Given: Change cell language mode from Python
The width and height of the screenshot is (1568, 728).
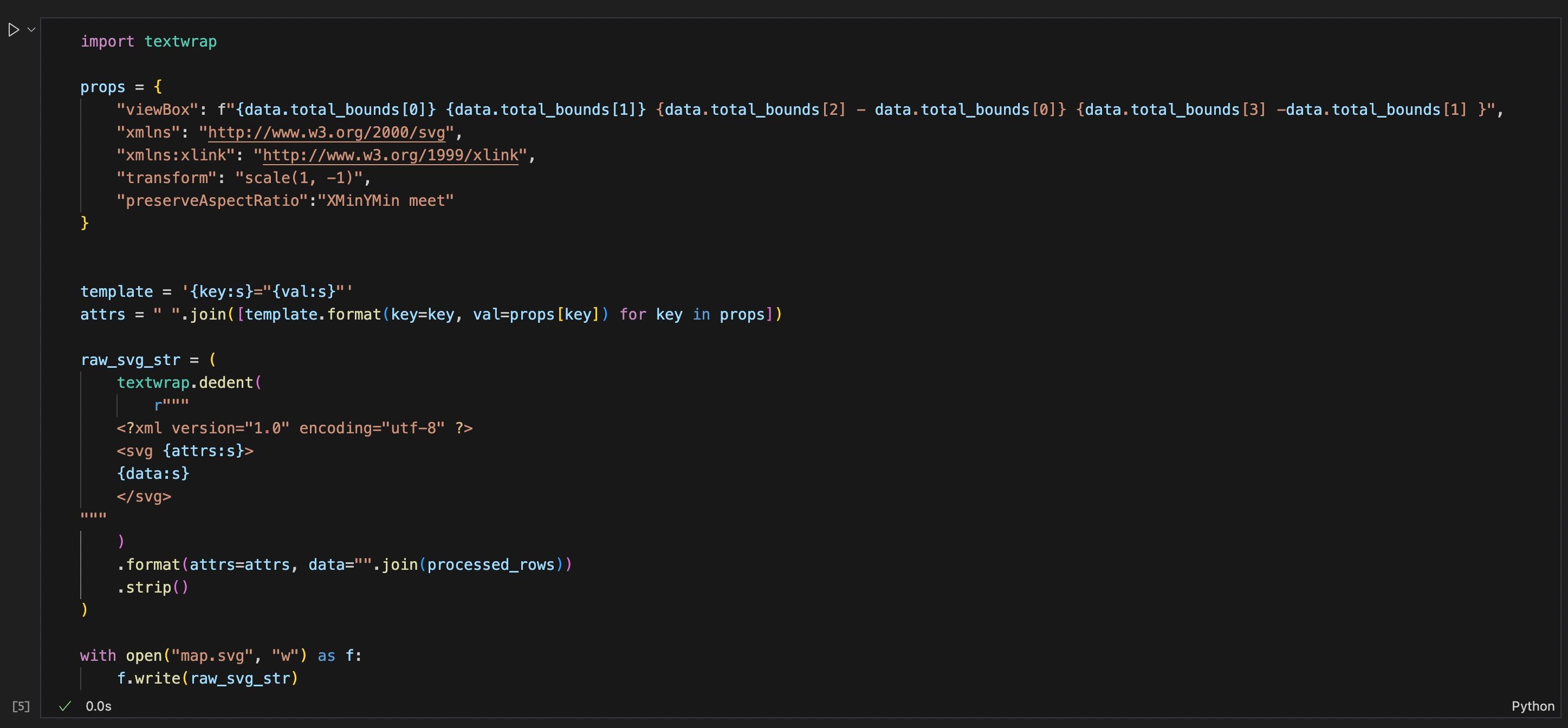Looking at the screenshot, I should pos(1532,706).
